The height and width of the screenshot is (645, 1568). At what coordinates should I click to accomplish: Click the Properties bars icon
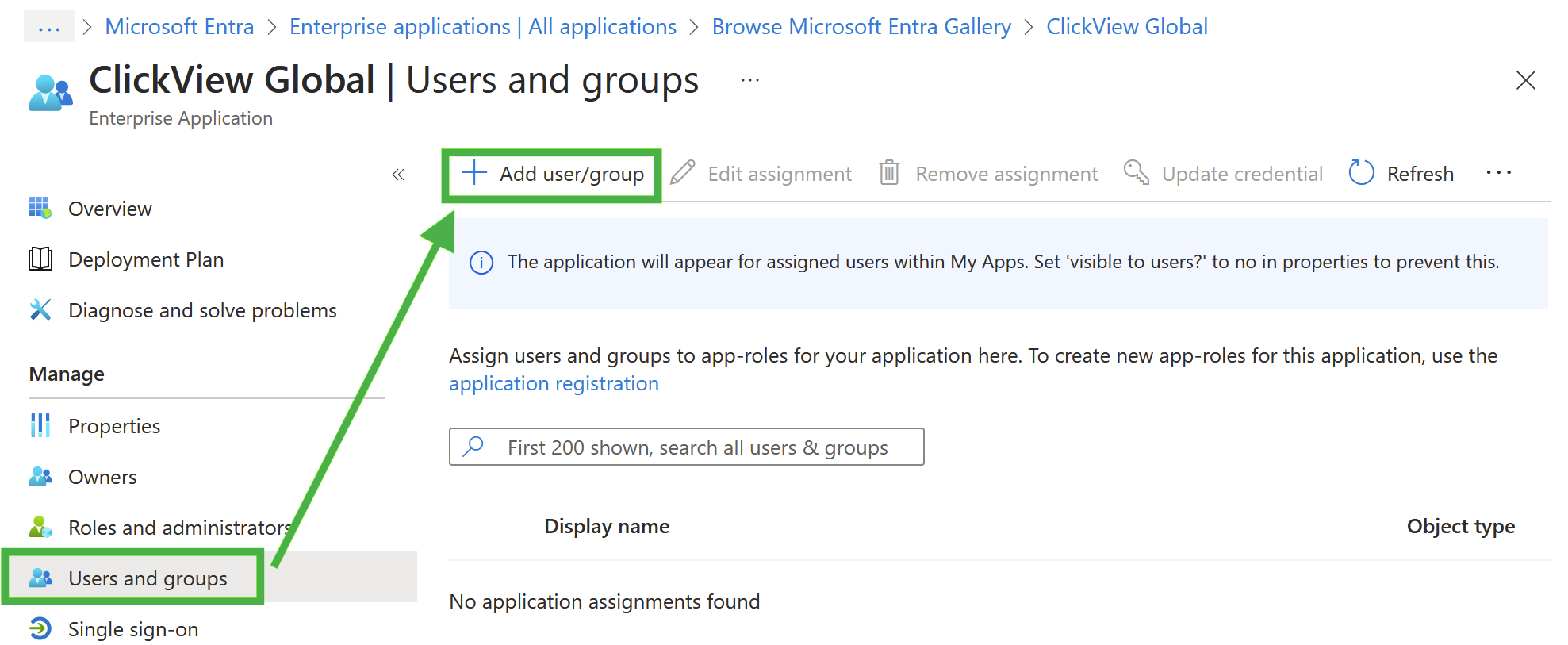[40, 425]
